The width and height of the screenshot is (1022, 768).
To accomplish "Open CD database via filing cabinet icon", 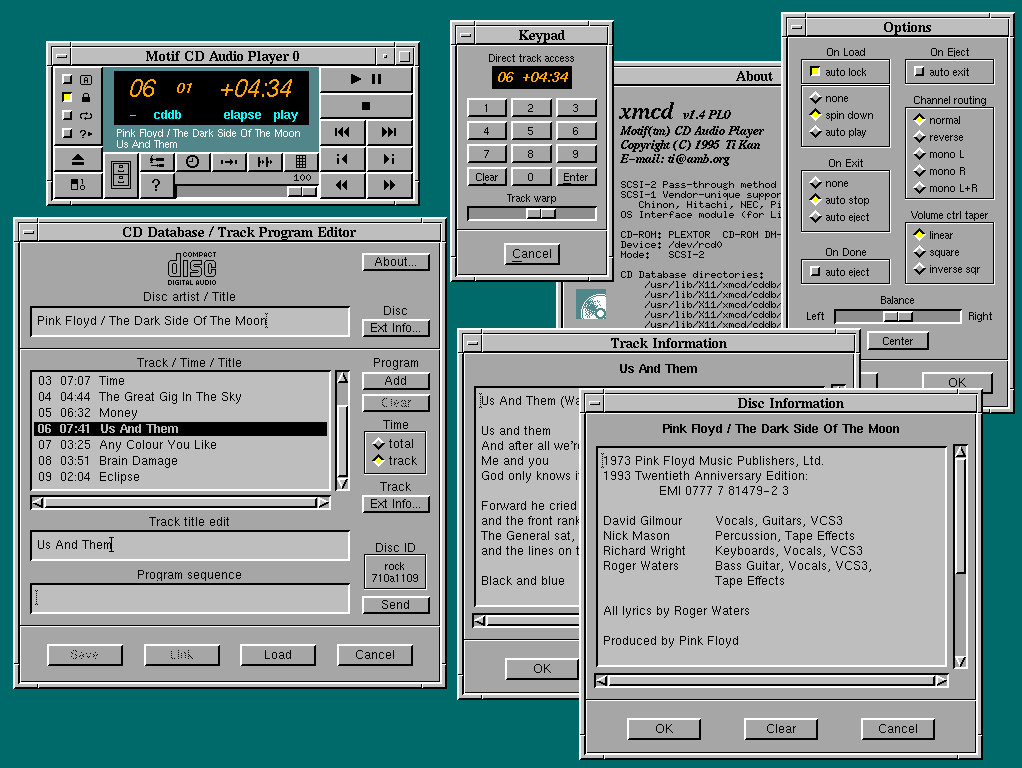I will click(120, 175).
